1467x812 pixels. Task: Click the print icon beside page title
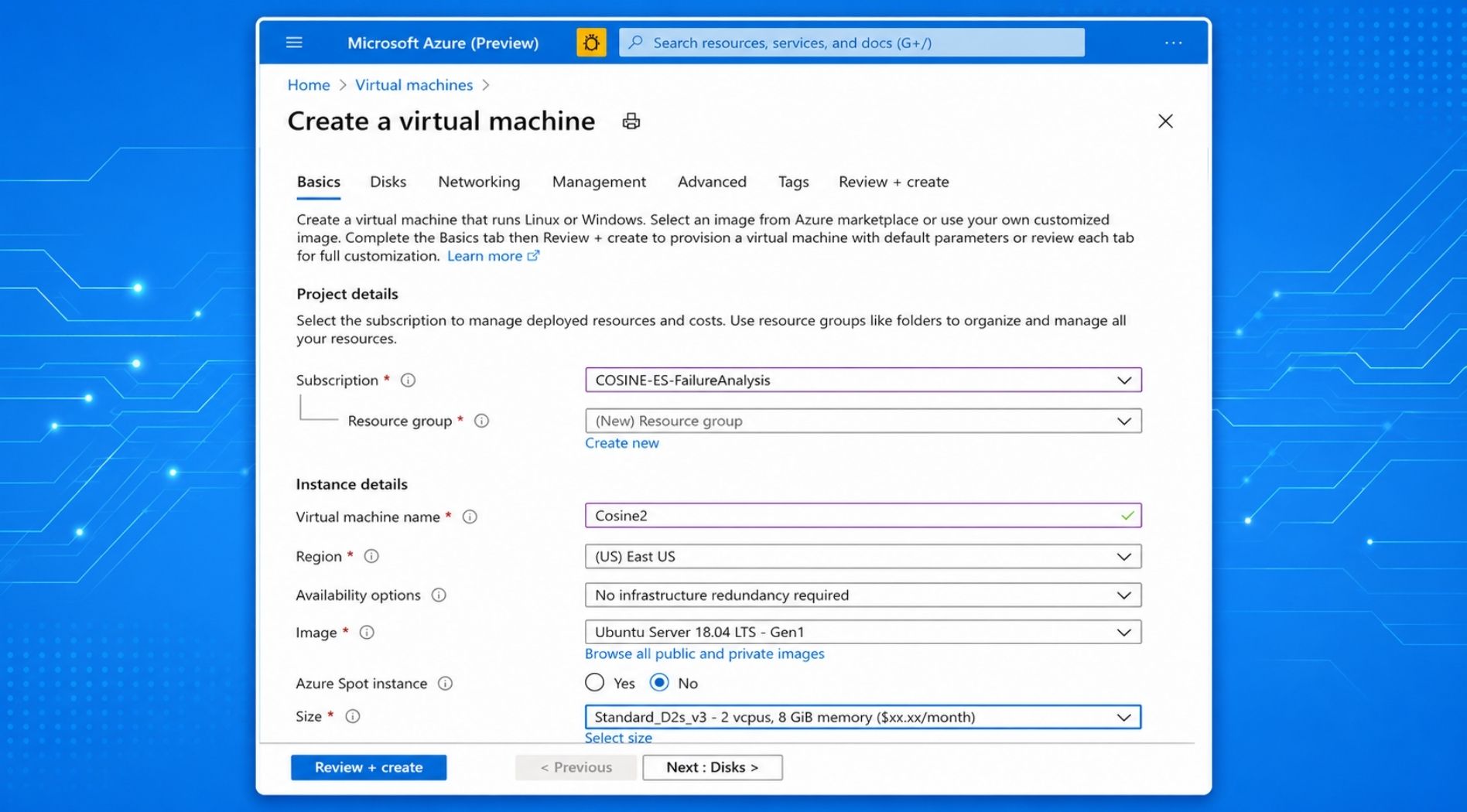coord(631,121)
